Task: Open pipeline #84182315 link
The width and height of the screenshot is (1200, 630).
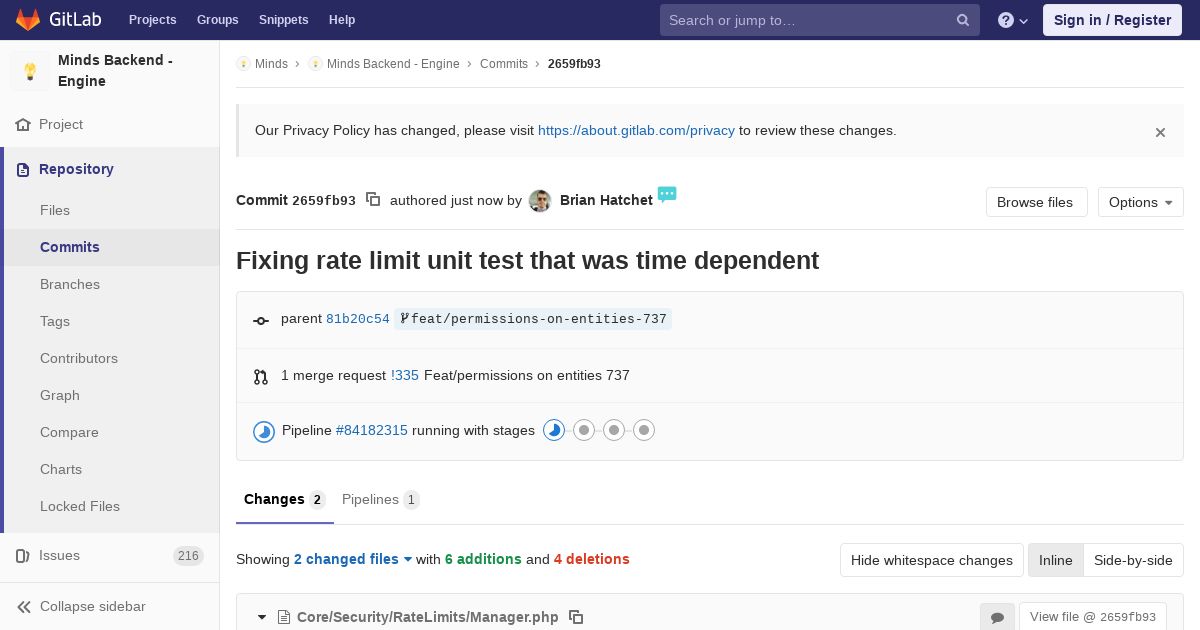Action: pos(372,430)
